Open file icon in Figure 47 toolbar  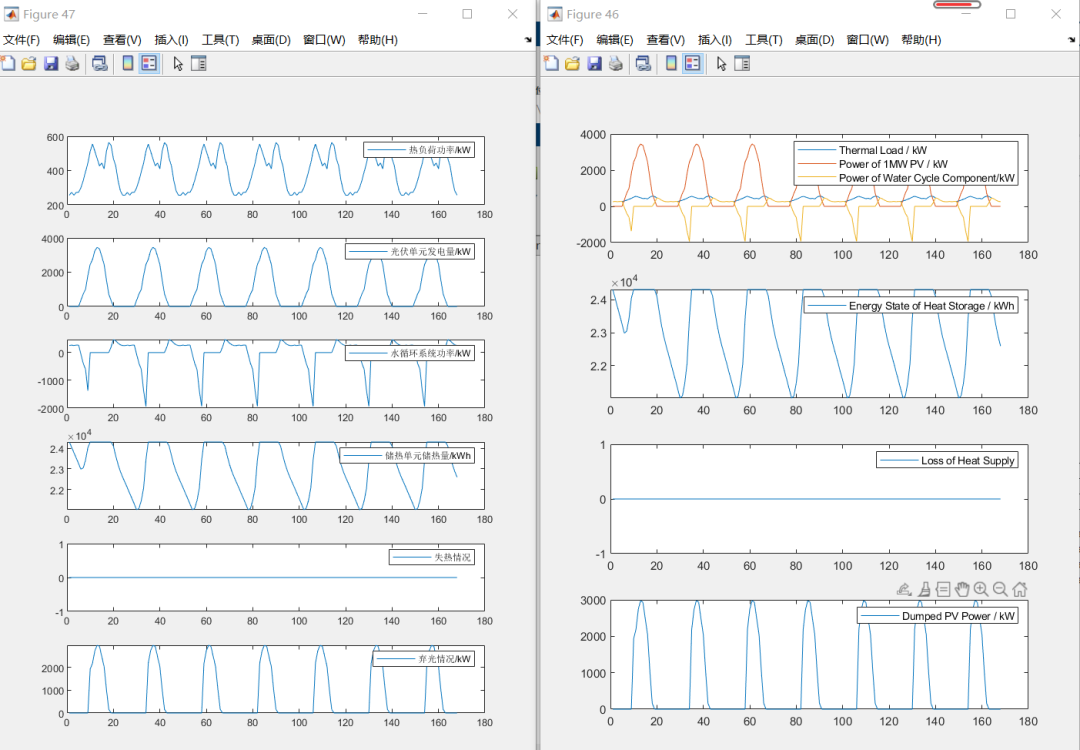[29, 64]
